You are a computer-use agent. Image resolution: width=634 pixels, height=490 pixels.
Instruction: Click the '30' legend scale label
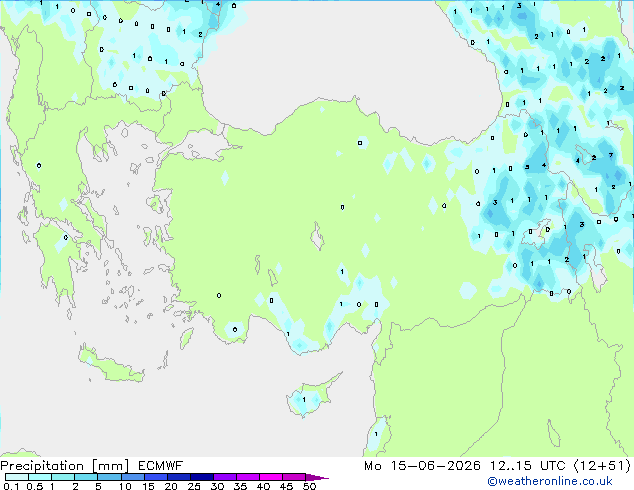click(x=217, y=486)
